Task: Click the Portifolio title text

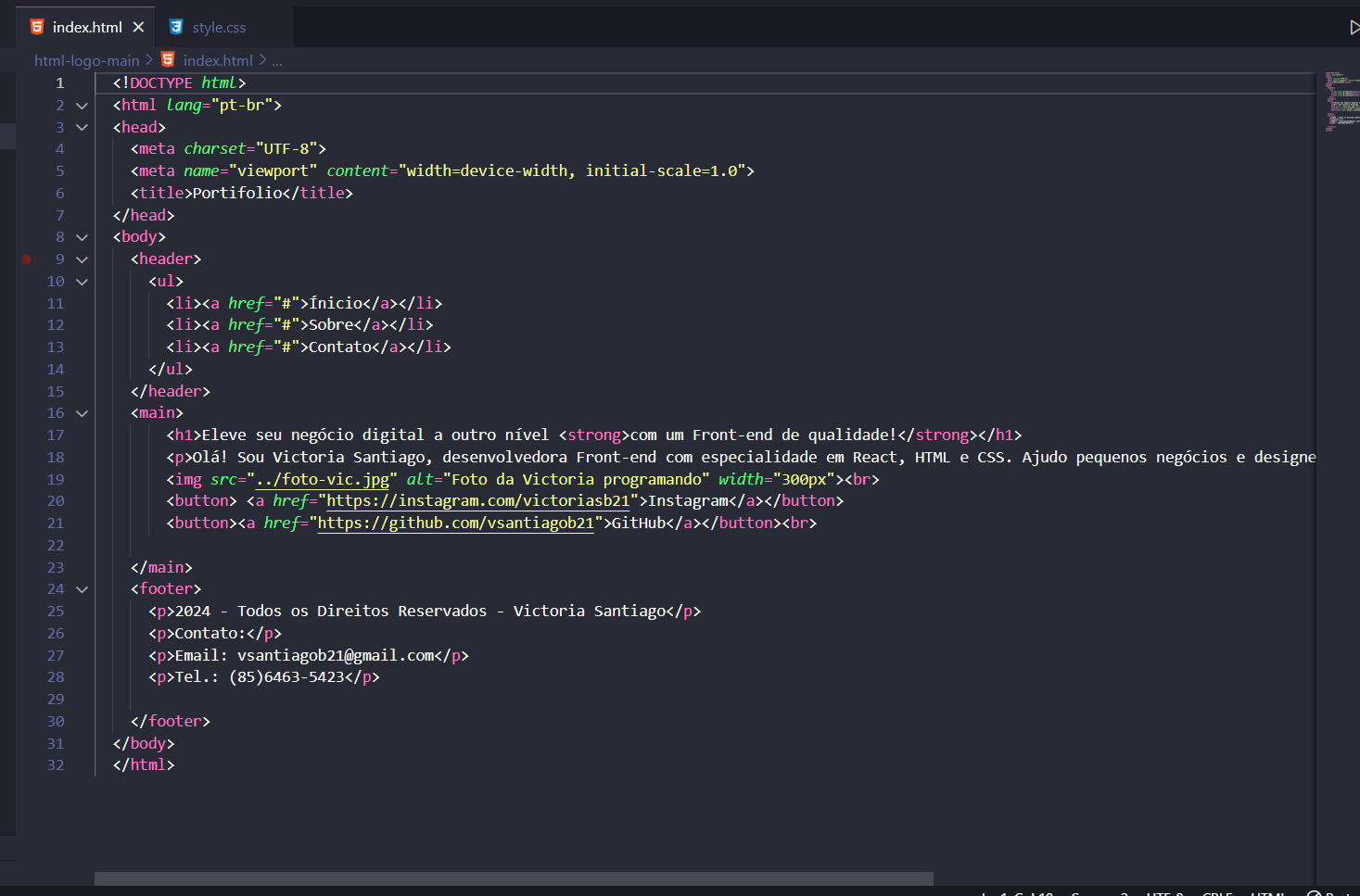Action: tap(237, 194)
